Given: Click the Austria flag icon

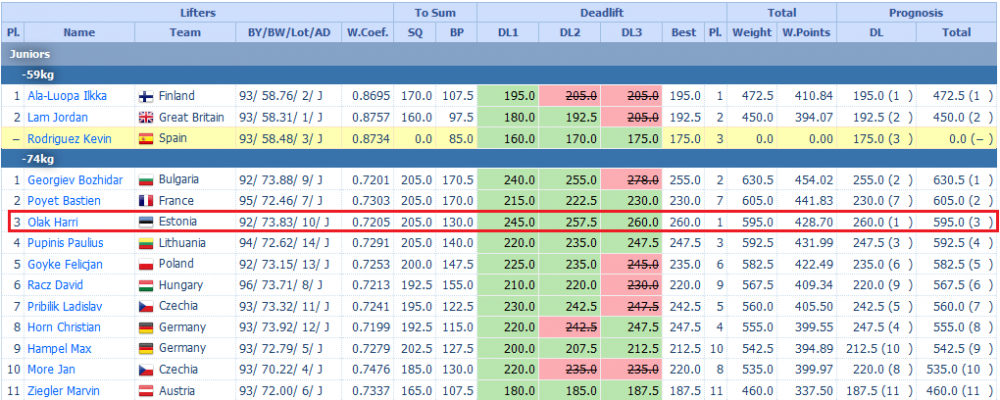Looking at the screenshot, I should (x=146, y=390).
